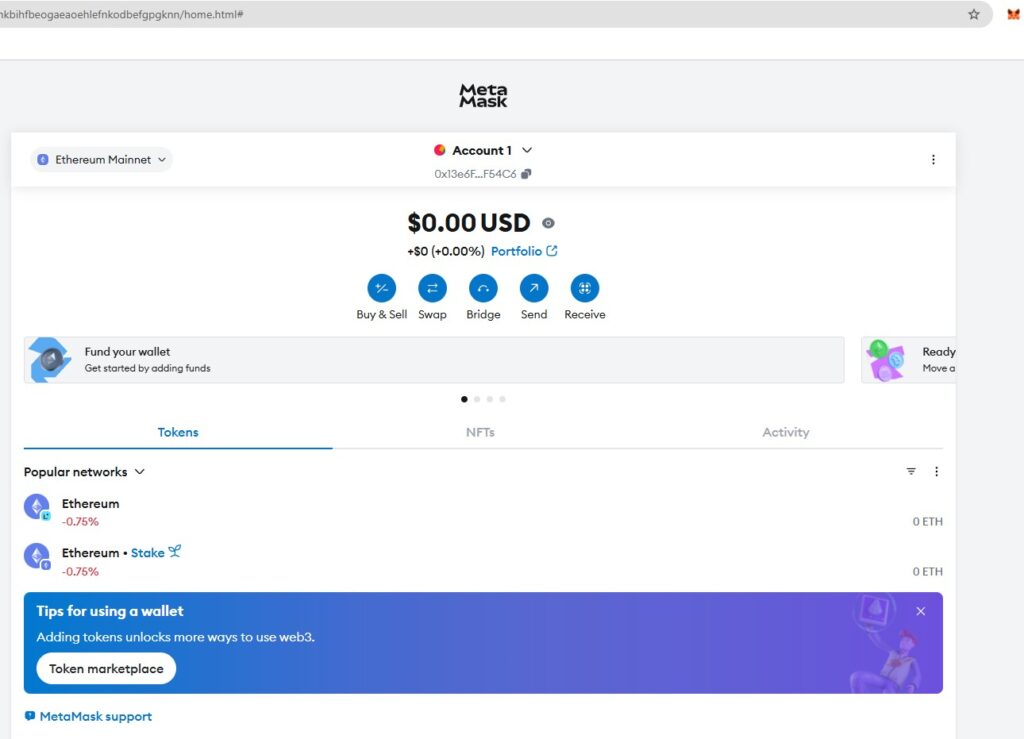Viewport: 1024px width, 739px height.
Task: Switch to the NFTs tab
Action: click(480, 432)
